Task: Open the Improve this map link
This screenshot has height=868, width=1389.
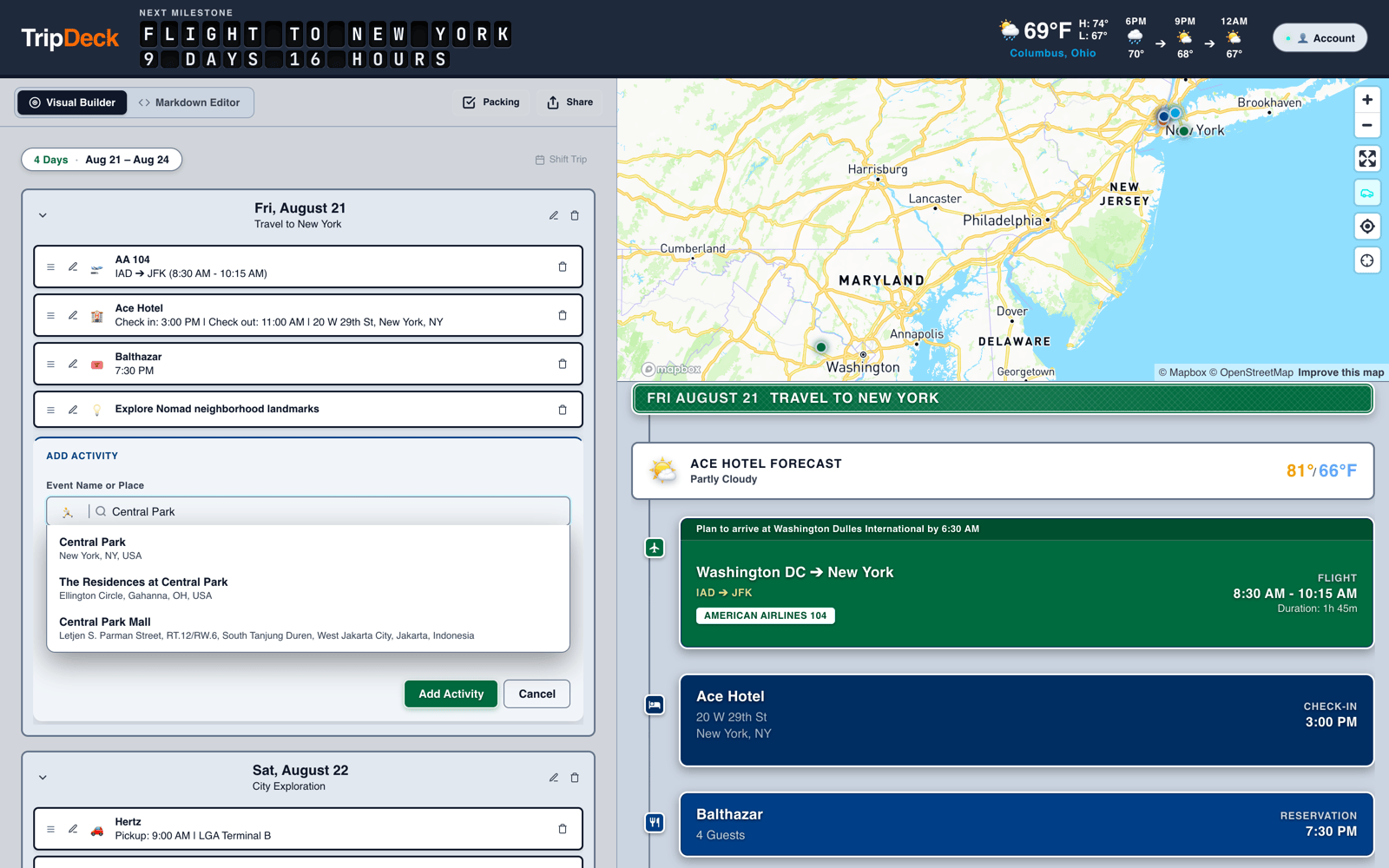Action: click(x=1340, y=372)
